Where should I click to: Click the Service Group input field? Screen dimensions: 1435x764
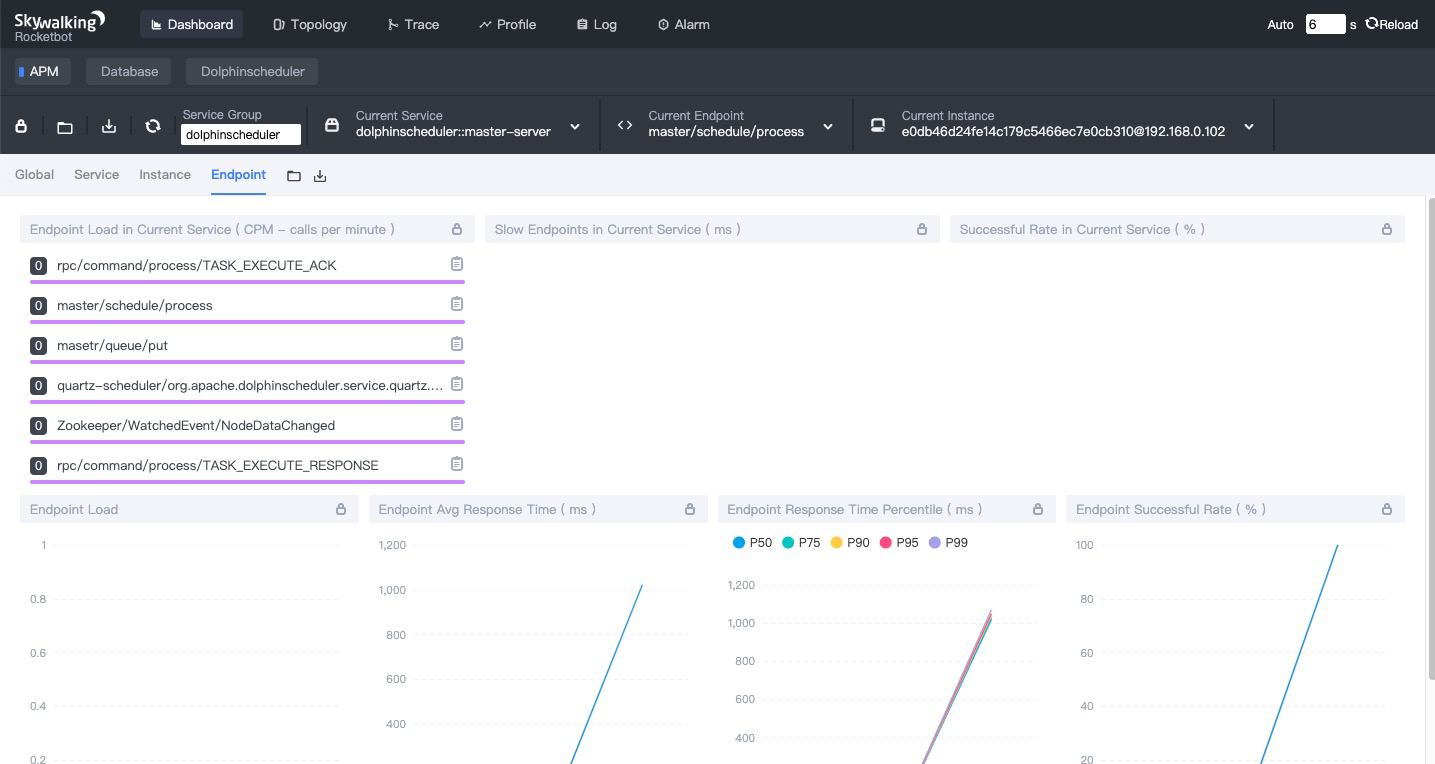(x=241, y=135)
